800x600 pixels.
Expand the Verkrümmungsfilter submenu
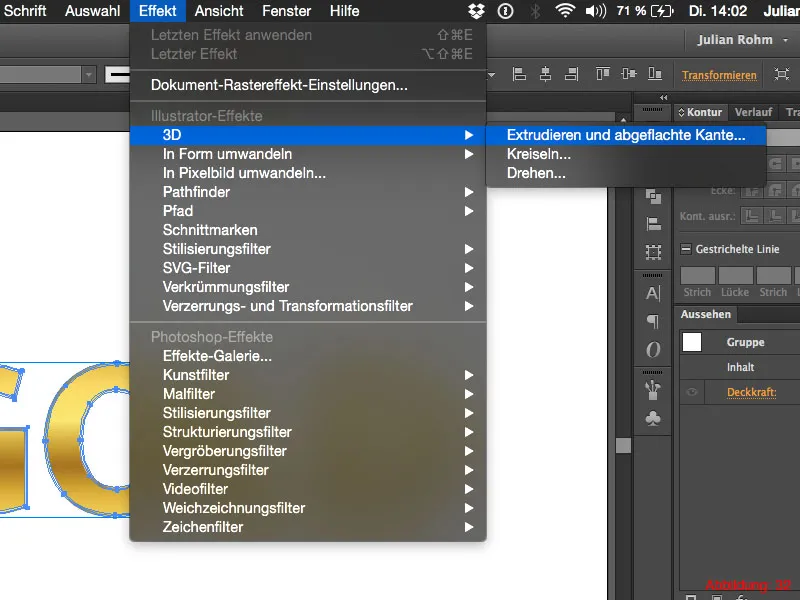click(x=308, y=287)
